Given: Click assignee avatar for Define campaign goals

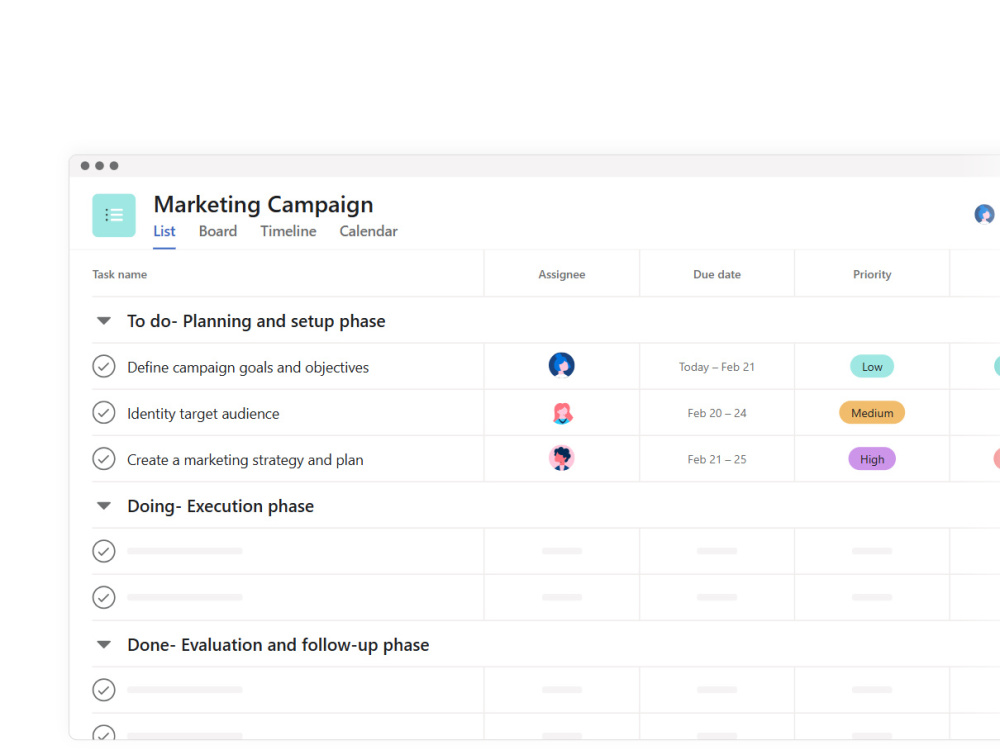Looking at the screenshot, I should click(561, 365).
